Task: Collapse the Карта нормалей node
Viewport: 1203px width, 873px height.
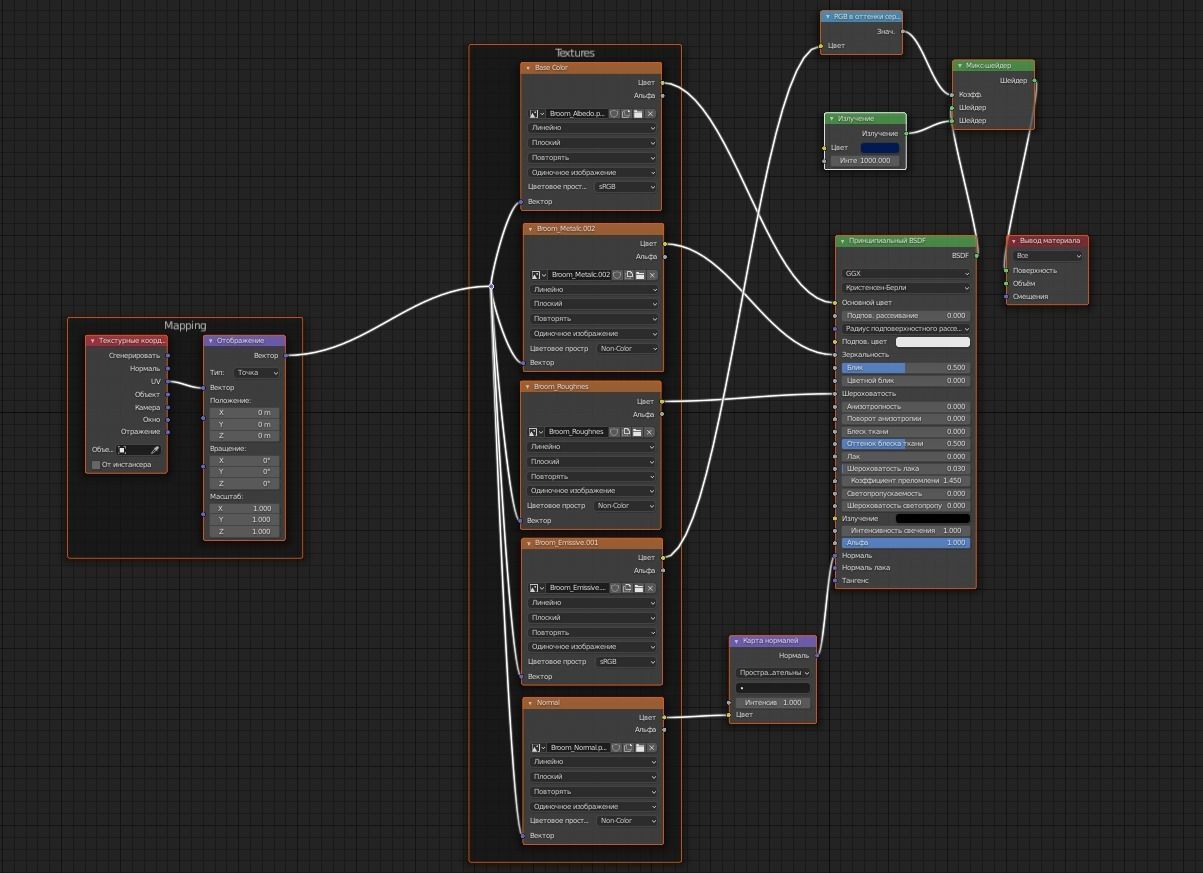Action: click(x=736, y=641)
